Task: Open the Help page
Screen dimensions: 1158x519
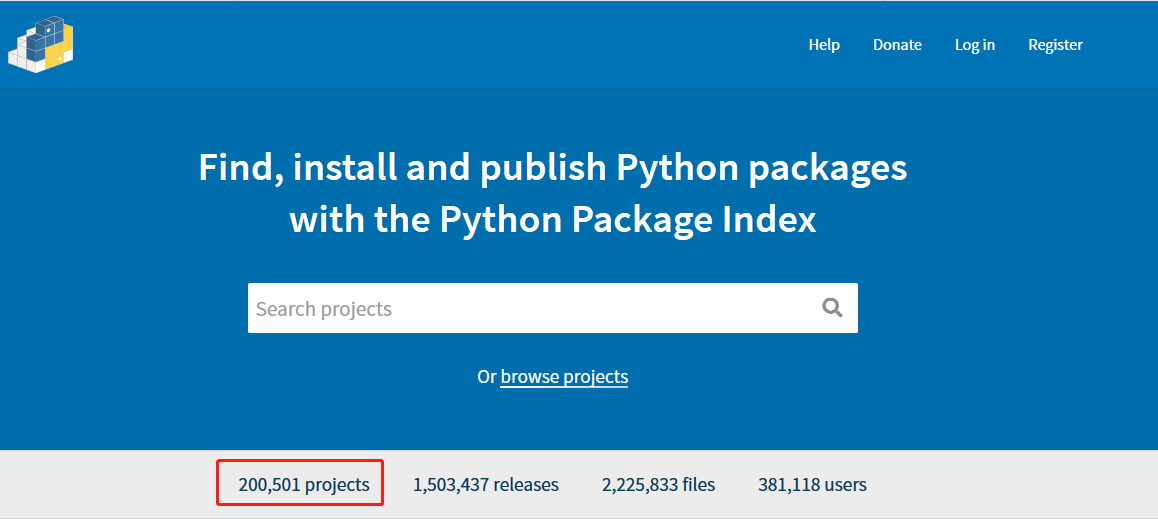Action: click(x=824, y=45)
